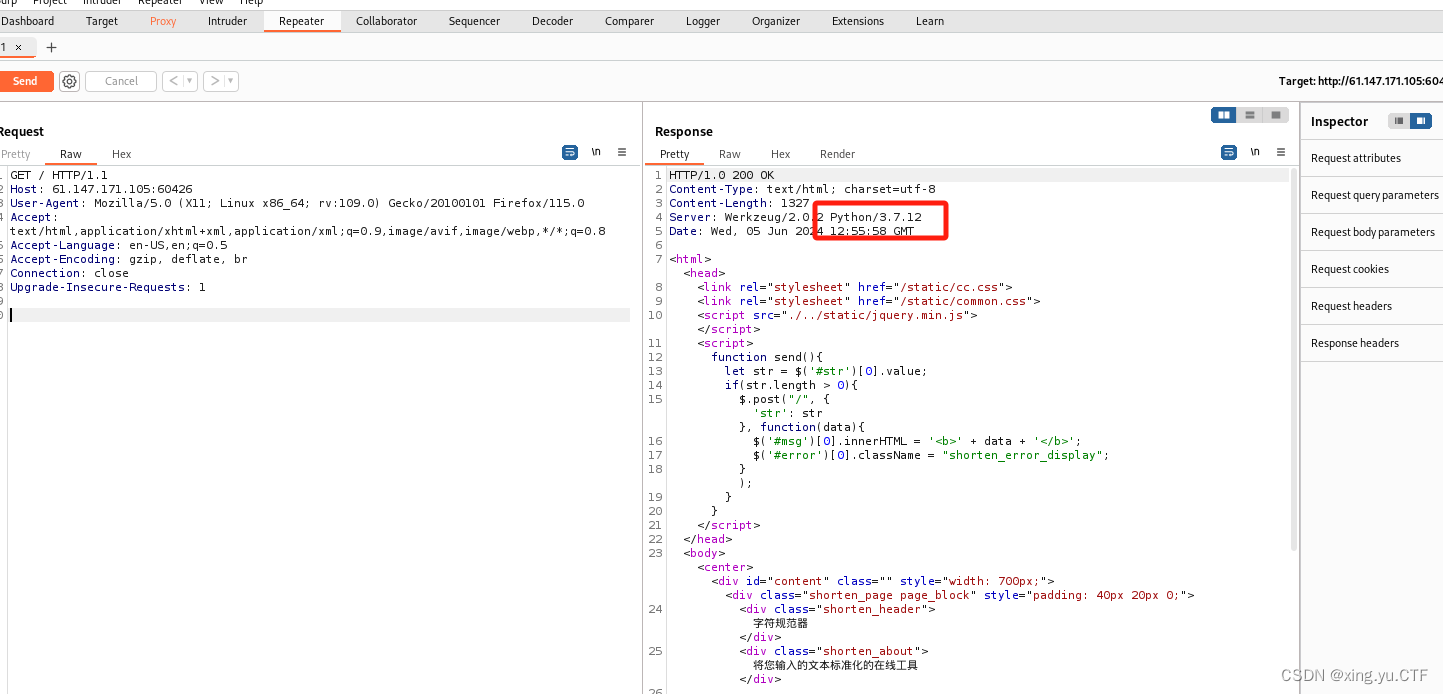The width and height of the screenshot is (1443, 694).
Task: Switch to combined tabbed view layout
Action: (x=1276, y=115)
